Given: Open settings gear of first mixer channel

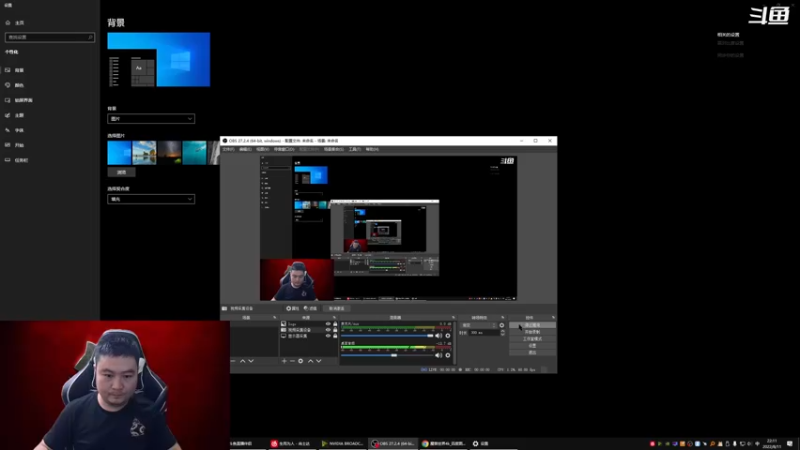Looking at the screenshot, I should pos(448,336).
